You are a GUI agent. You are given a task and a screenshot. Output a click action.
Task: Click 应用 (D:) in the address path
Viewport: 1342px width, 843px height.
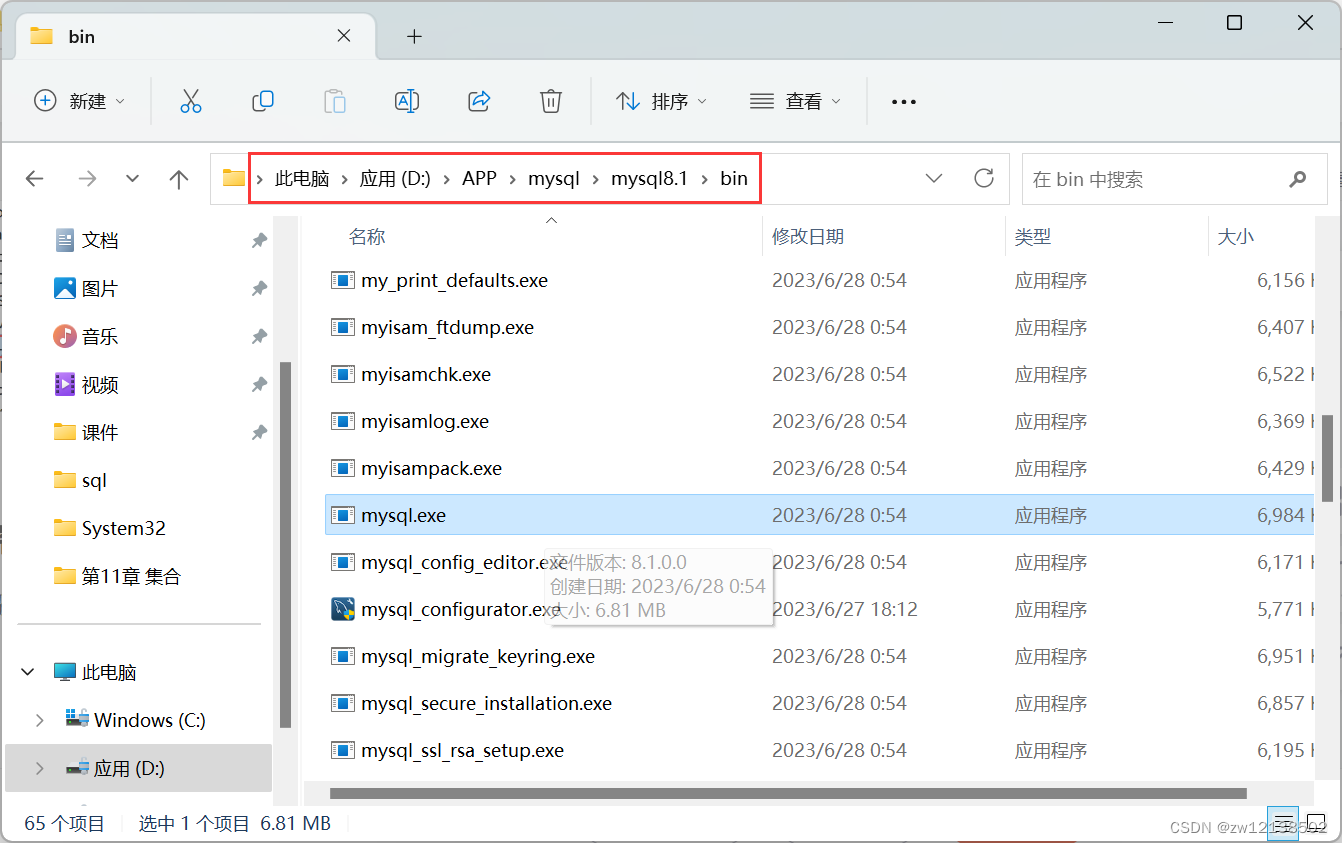395,179
